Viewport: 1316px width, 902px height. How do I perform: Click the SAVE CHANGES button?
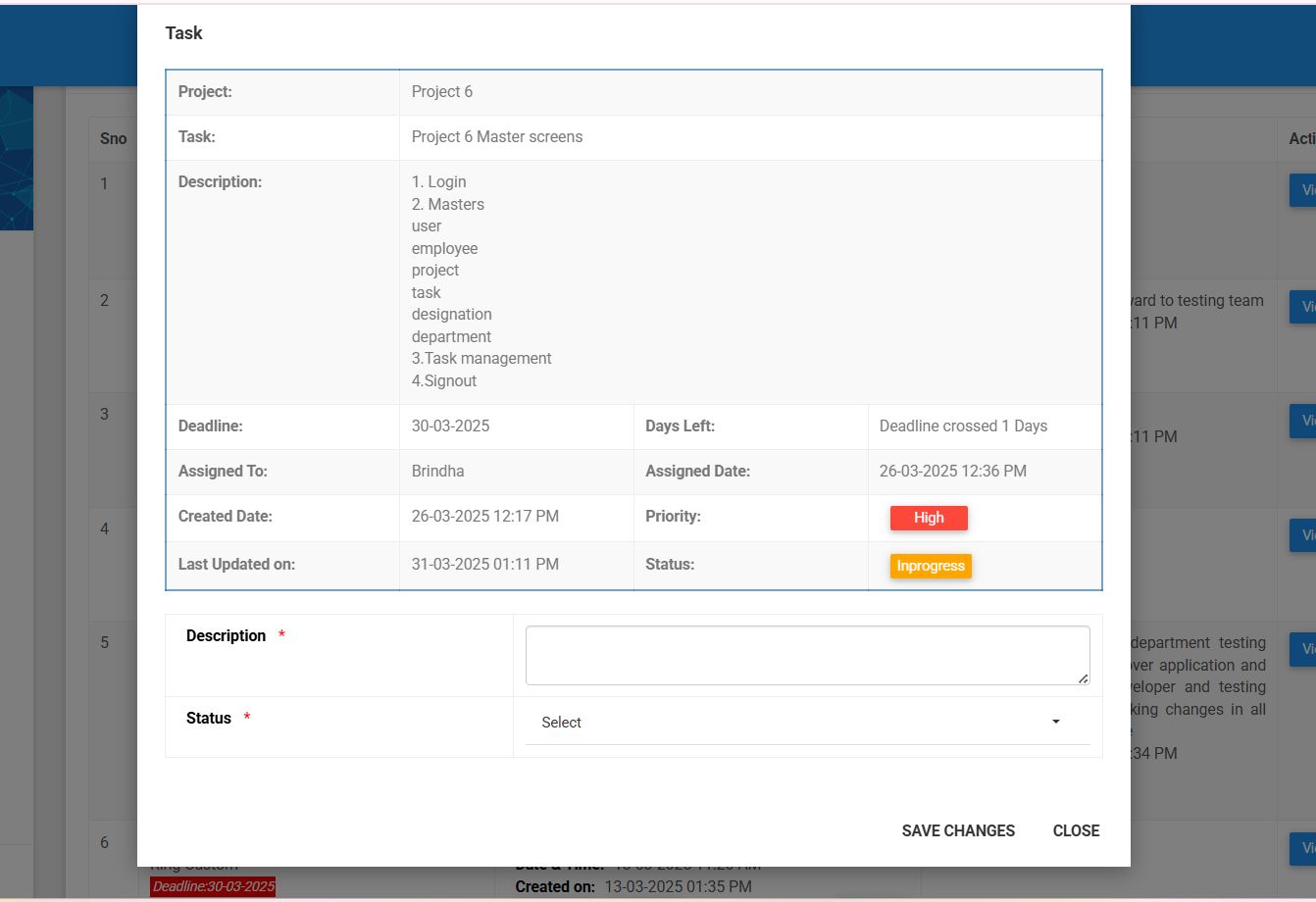click(x=958, y=830)
